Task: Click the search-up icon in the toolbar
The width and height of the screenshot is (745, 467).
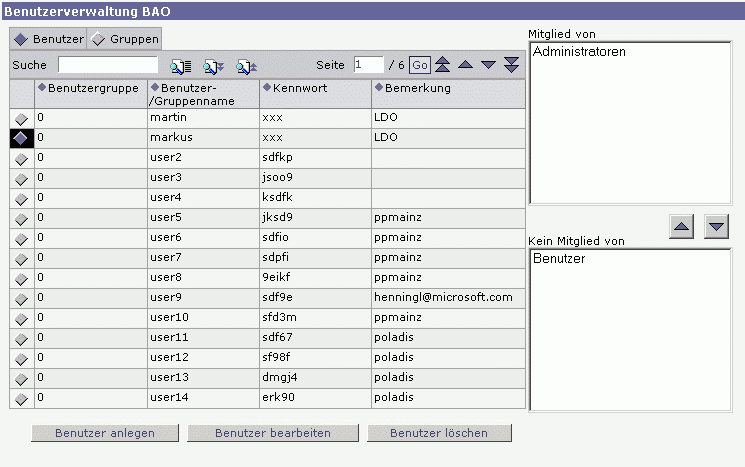Action: click(x=247, y=65)
